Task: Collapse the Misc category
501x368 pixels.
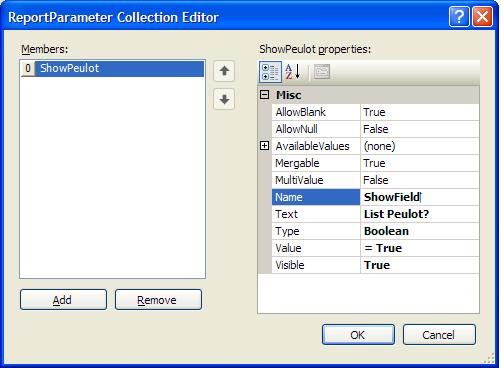Action: [x=264, y=95]
